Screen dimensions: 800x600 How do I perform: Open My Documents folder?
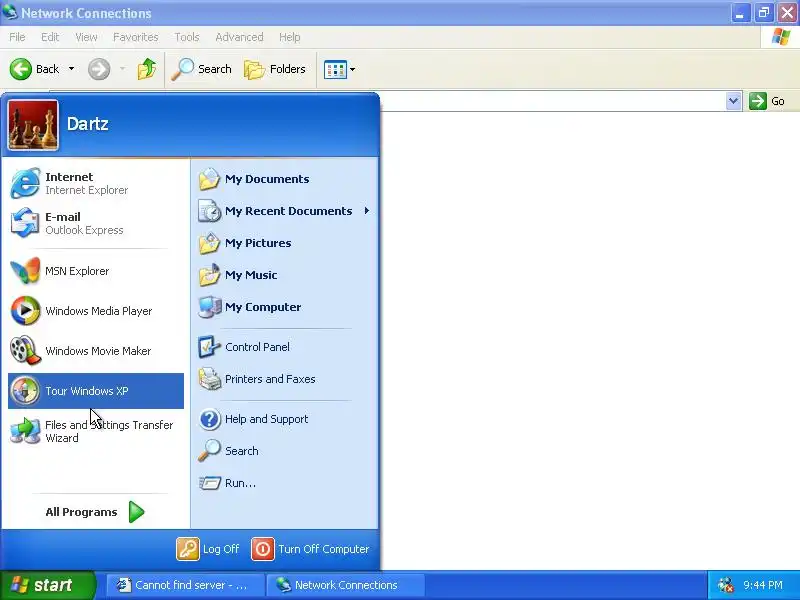point(285,179)
